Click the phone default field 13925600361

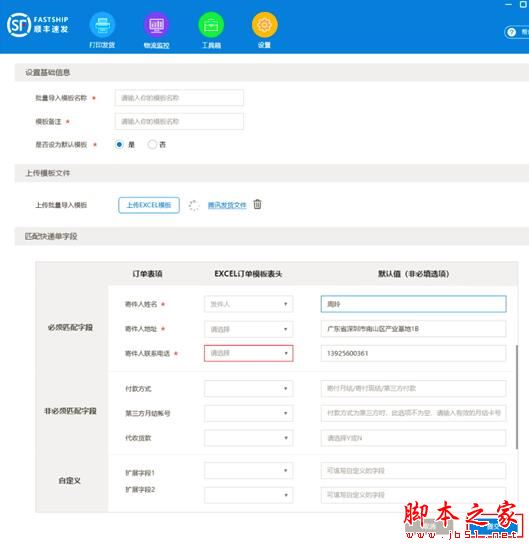tap(413, 353)
